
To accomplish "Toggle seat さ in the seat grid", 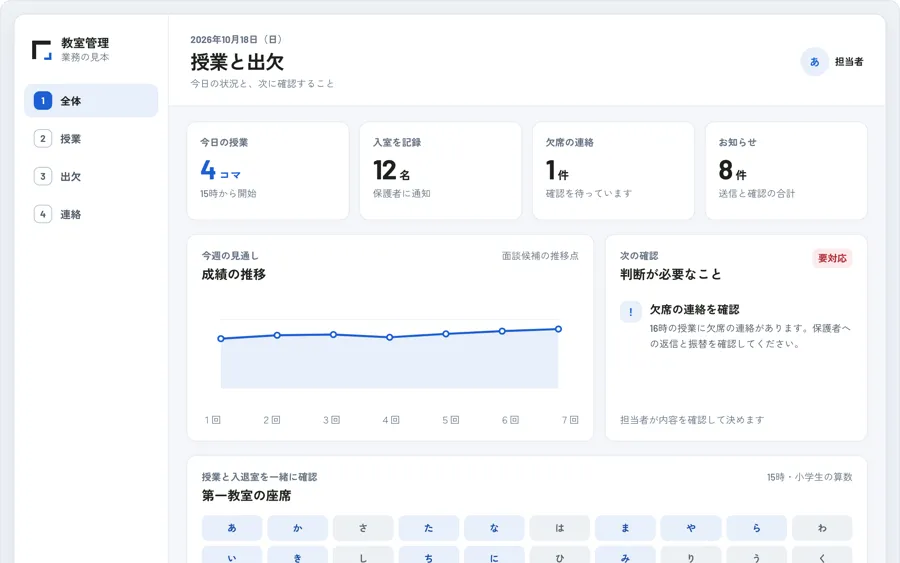I will point(363,528).
